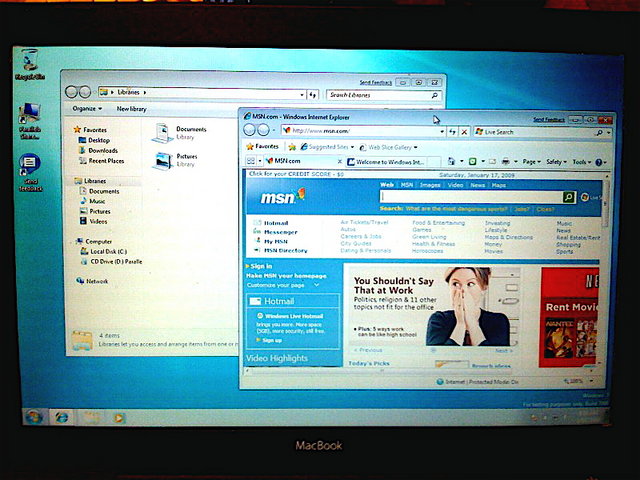Select the News search tab on MSN
640x480 pixels.
pos(477,185)
